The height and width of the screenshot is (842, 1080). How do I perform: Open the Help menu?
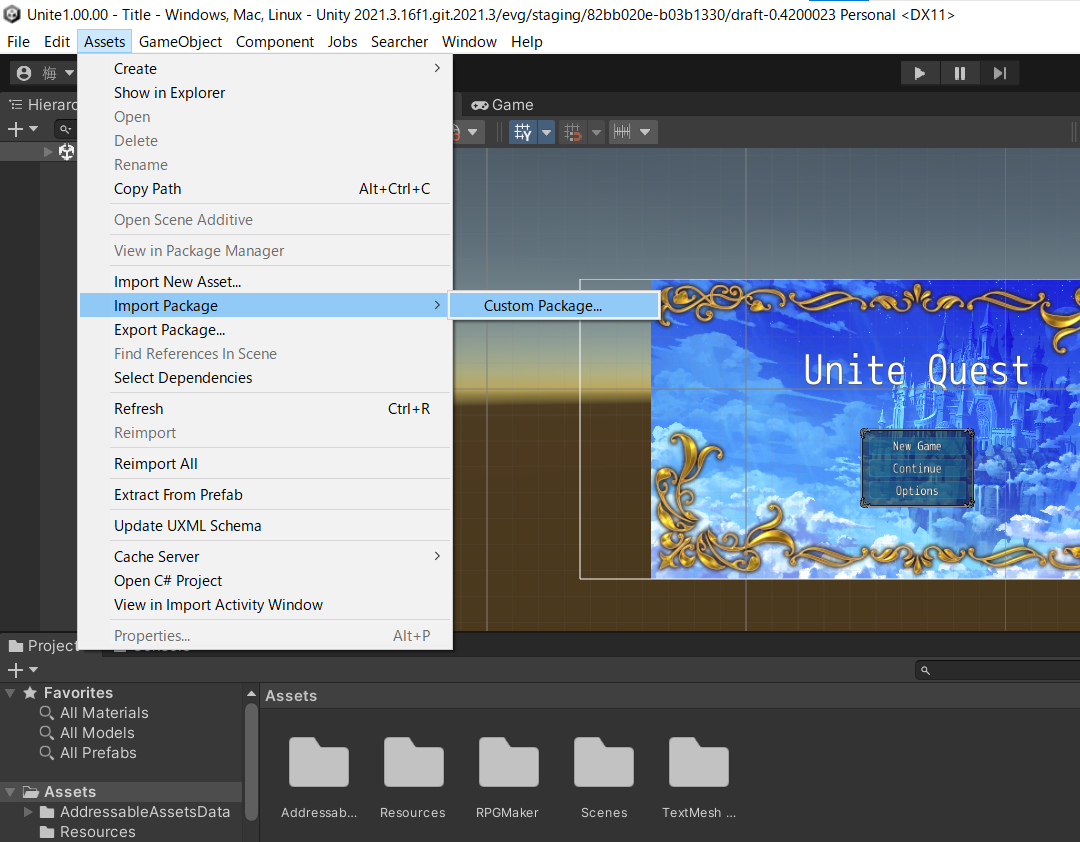pos(527,42)
